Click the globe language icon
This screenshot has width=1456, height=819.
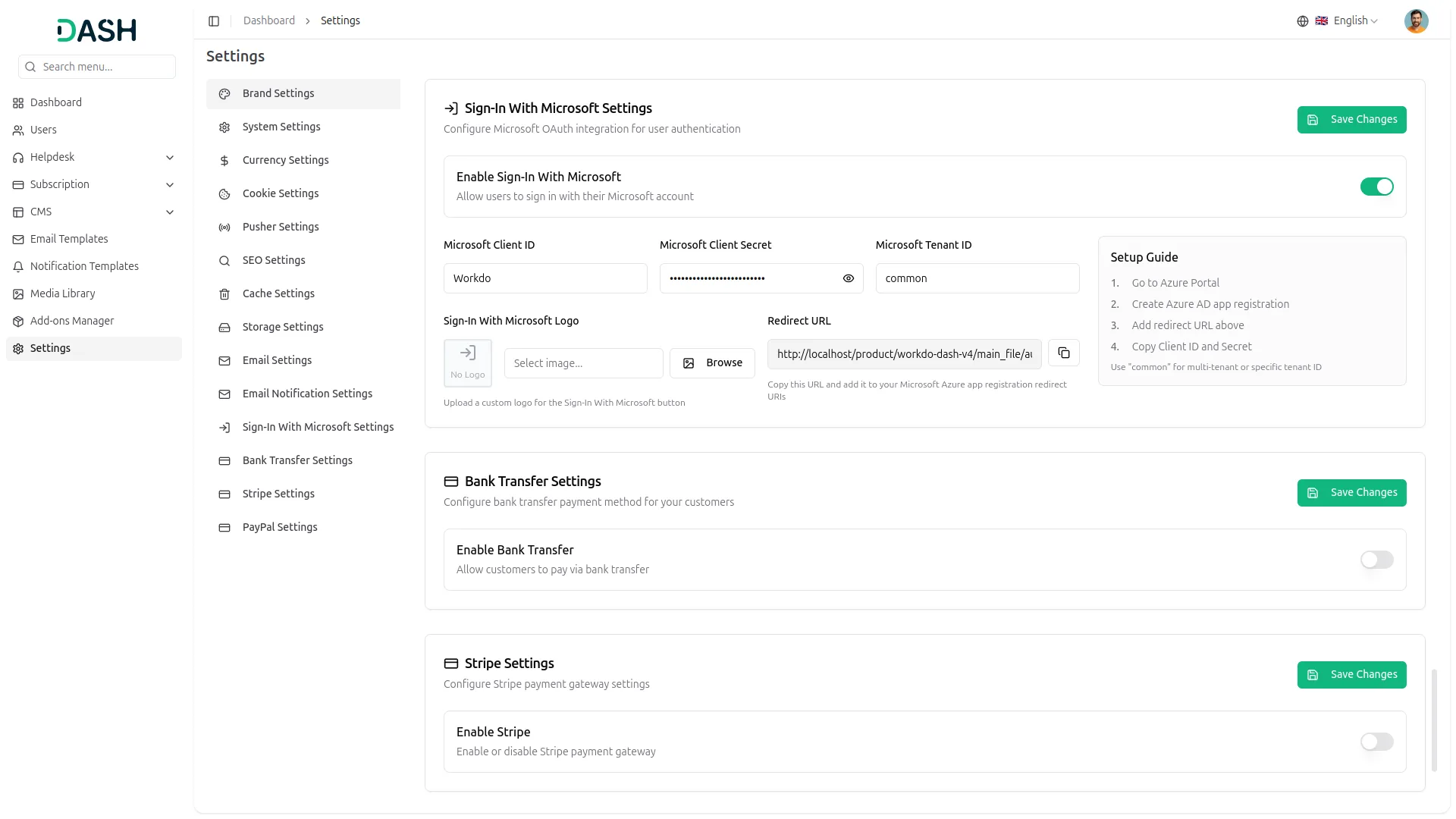1302,21
